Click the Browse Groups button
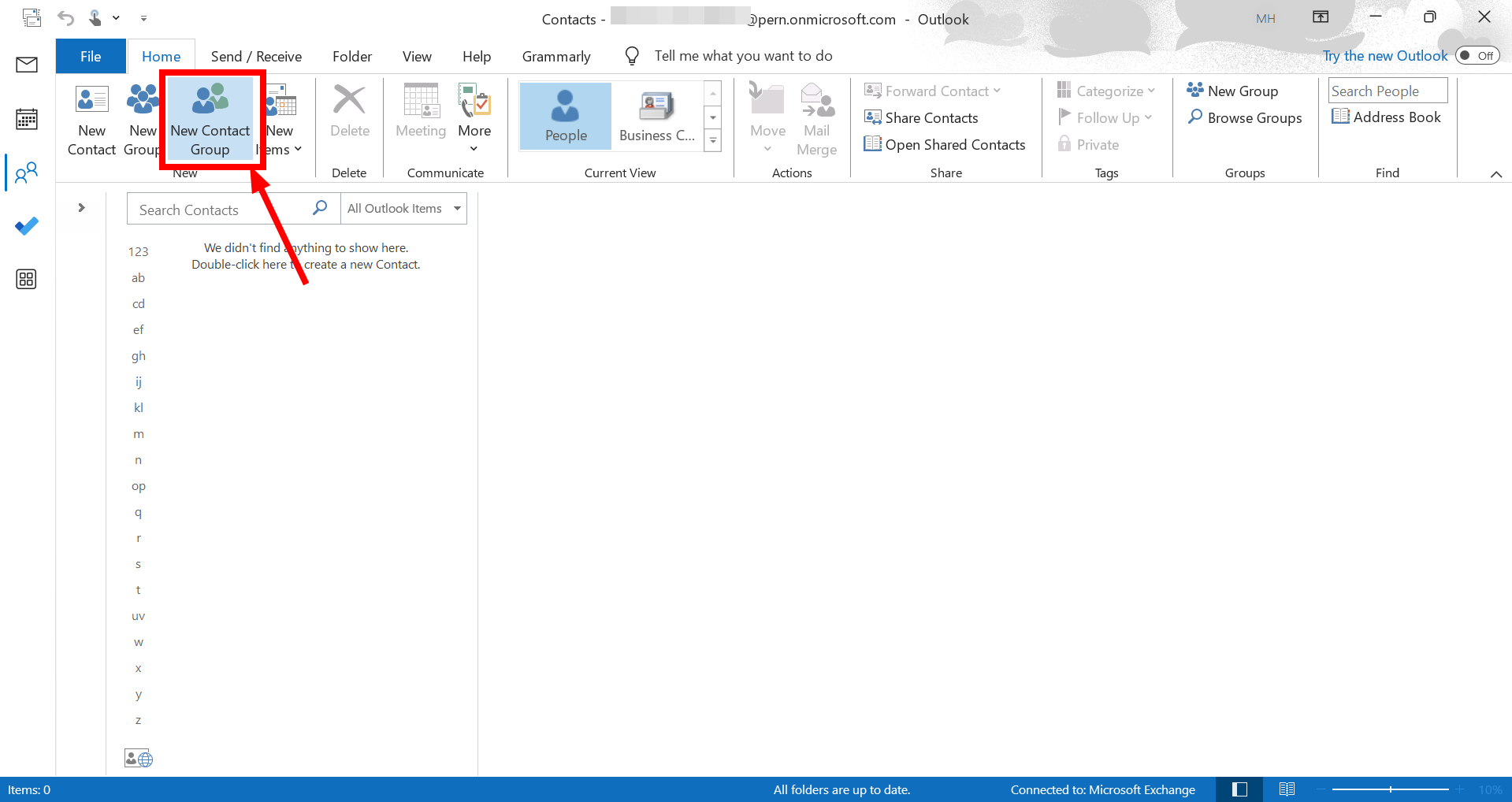 pyautogui.click(x=1245, y=117)
